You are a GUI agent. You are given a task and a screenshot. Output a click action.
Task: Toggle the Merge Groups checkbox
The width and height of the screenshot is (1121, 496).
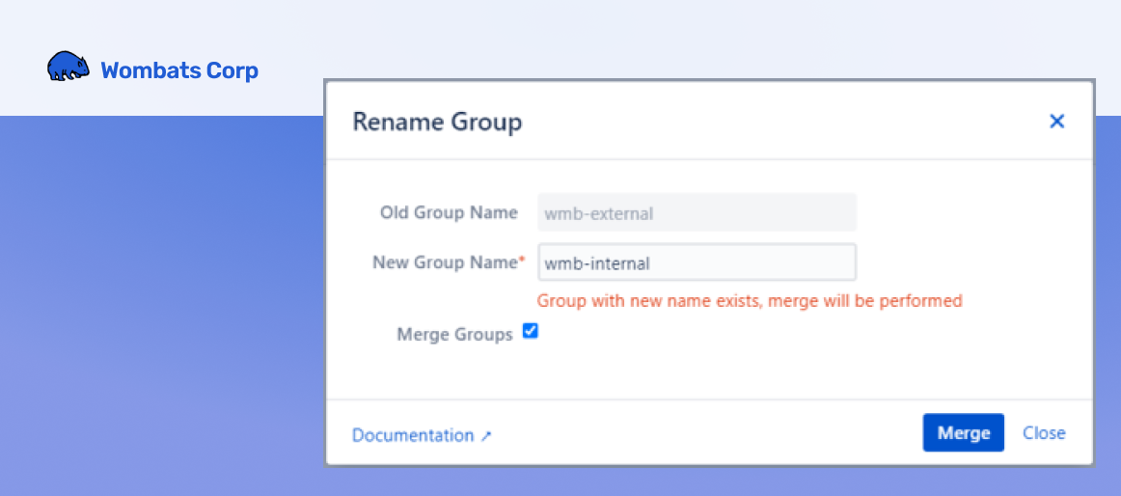coord(531,332)
